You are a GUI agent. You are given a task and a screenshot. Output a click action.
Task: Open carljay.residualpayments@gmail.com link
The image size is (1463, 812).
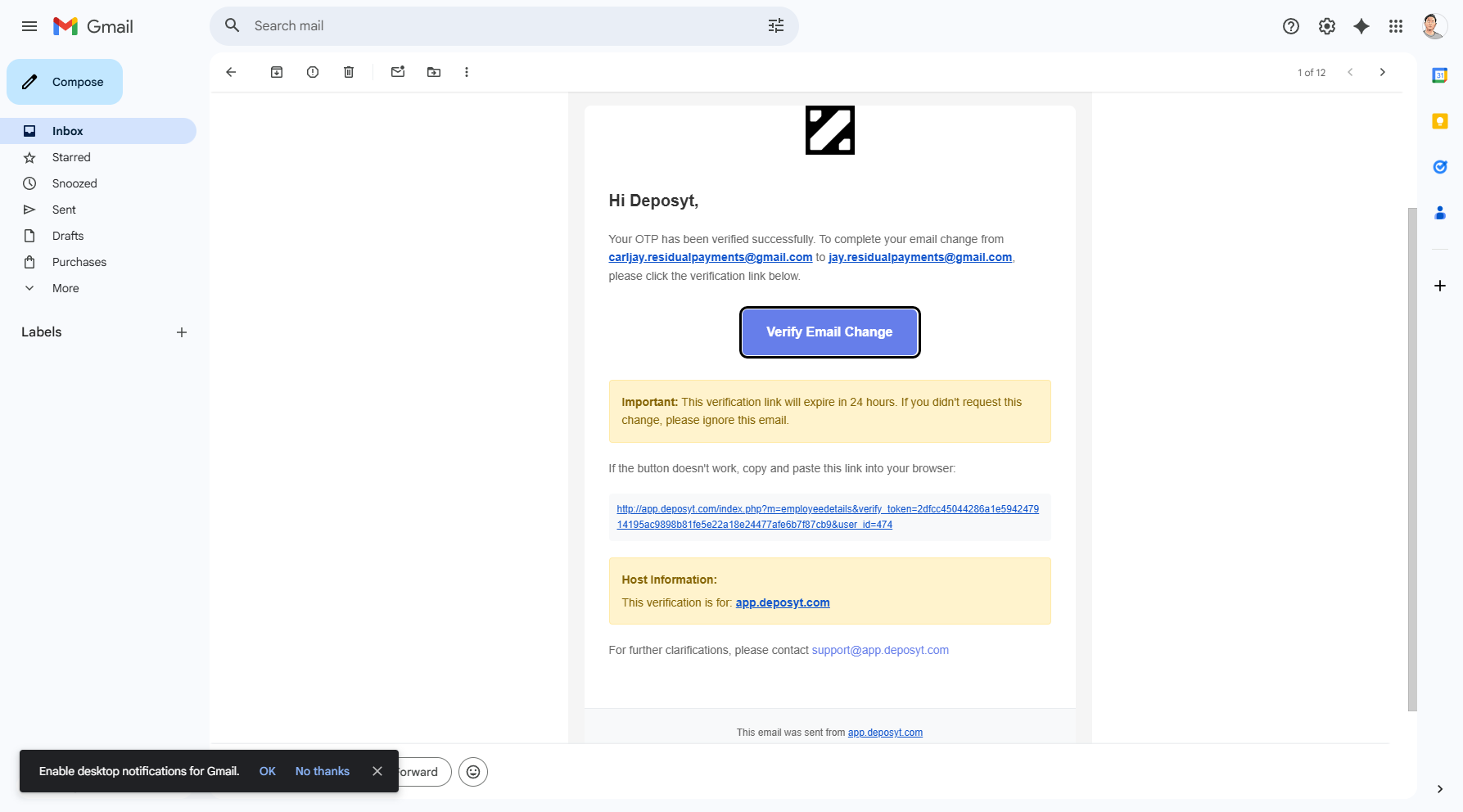click(x=711, y=257)
